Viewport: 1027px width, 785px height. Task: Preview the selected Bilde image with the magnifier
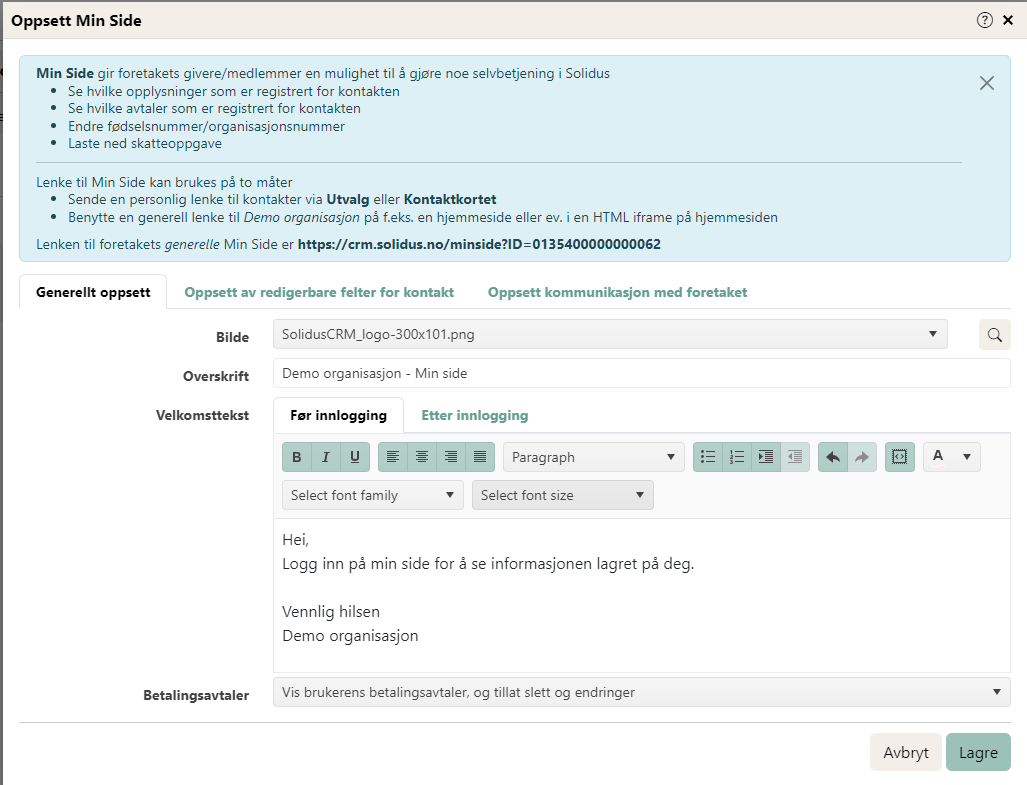coord(994,335)
